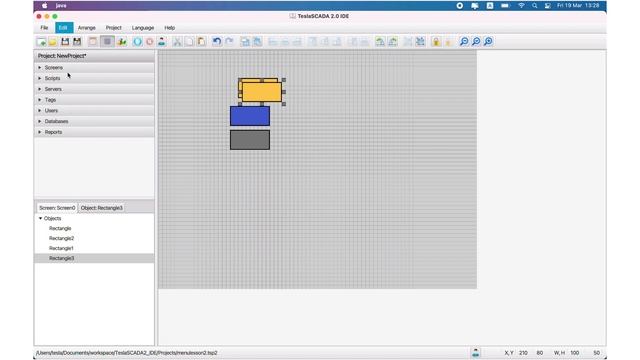640x360 pixels.
Task: Open the File menu
Action: click(x=44, y=28)
